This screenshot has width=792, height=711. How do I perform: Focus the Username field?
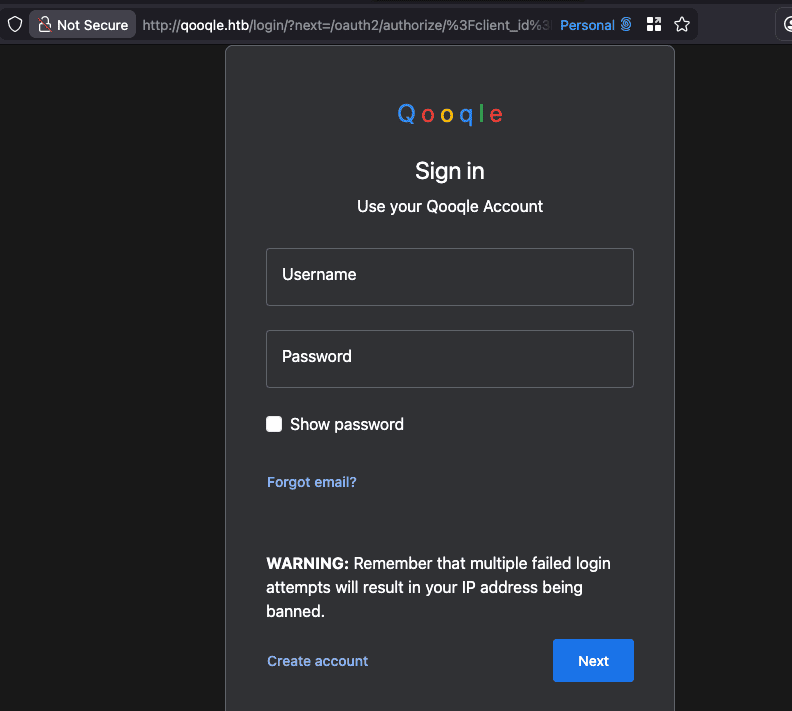[x=450, y=277]
